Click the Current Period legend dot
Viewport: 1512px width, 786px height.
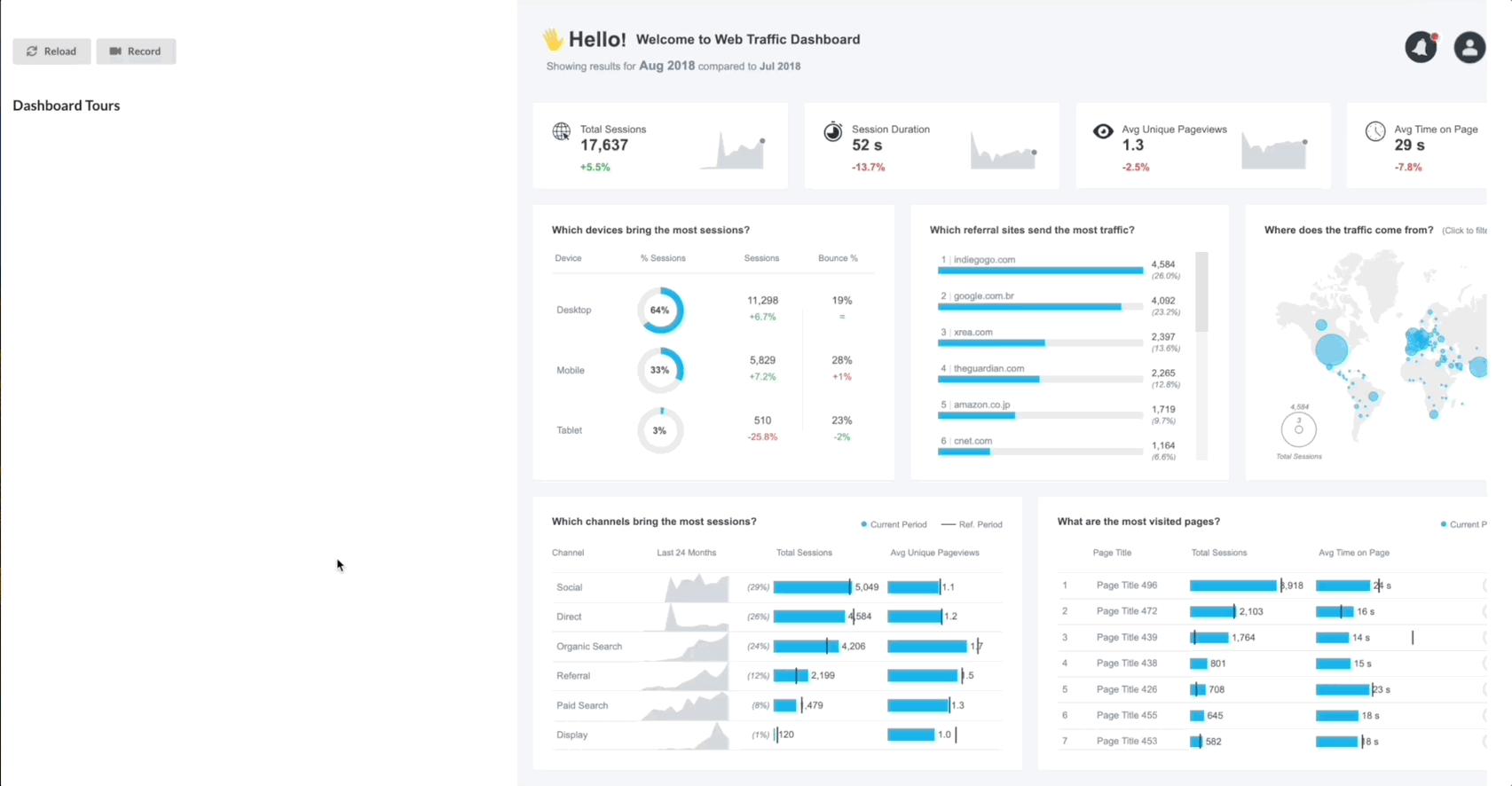click(x=864, y=524)
